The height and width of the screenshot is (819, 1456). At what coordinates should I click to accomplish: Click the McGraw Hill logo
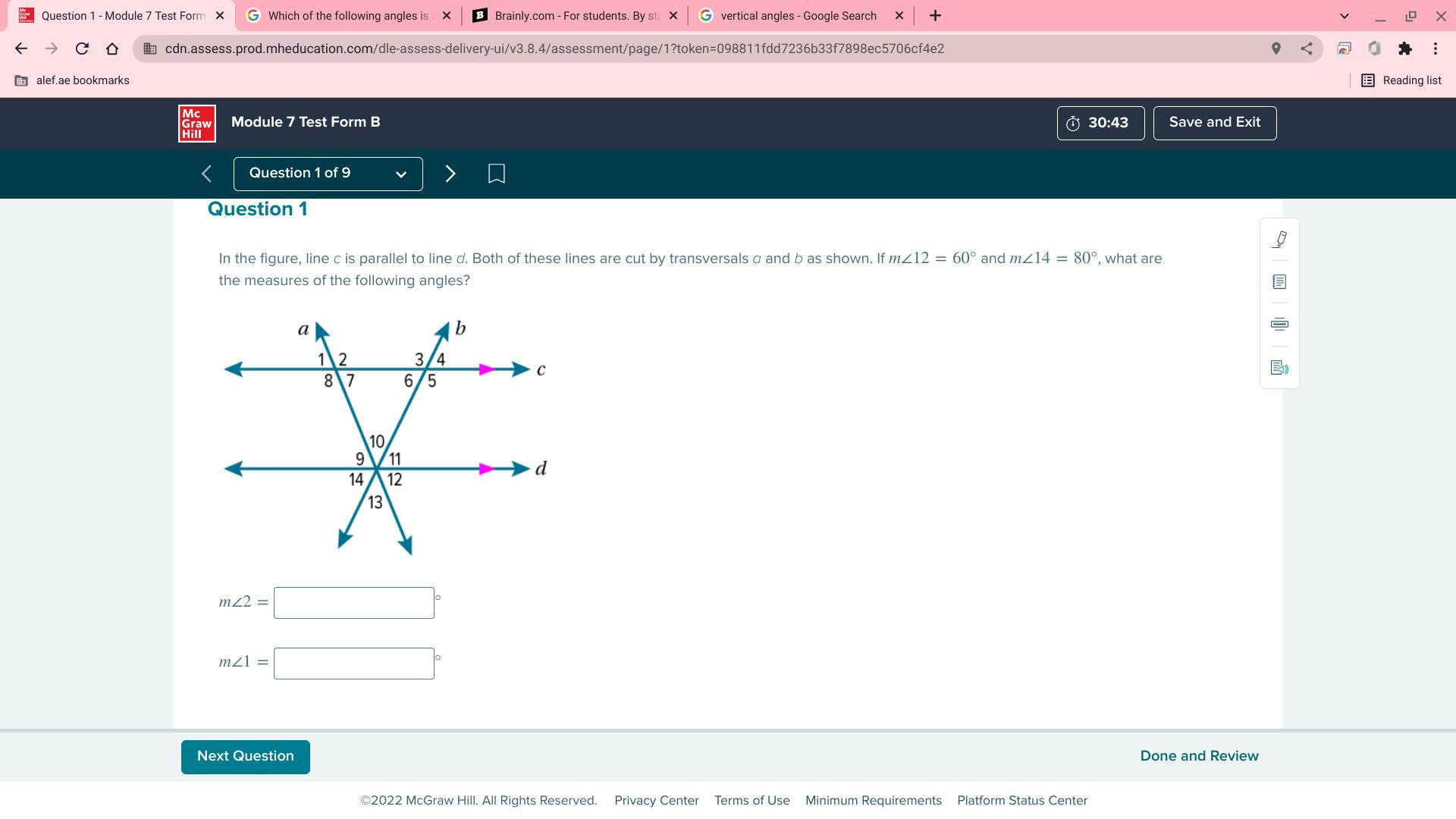point(197,123)
